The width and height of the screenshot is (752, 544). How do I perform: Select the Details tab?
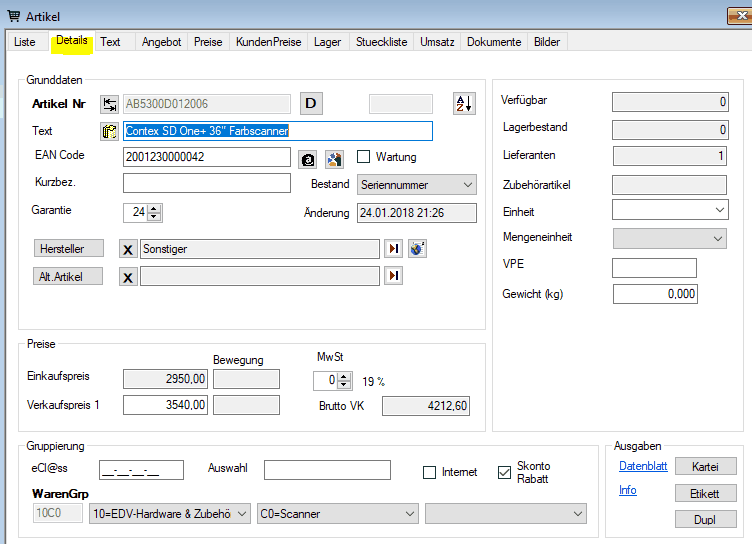[72, 41]
